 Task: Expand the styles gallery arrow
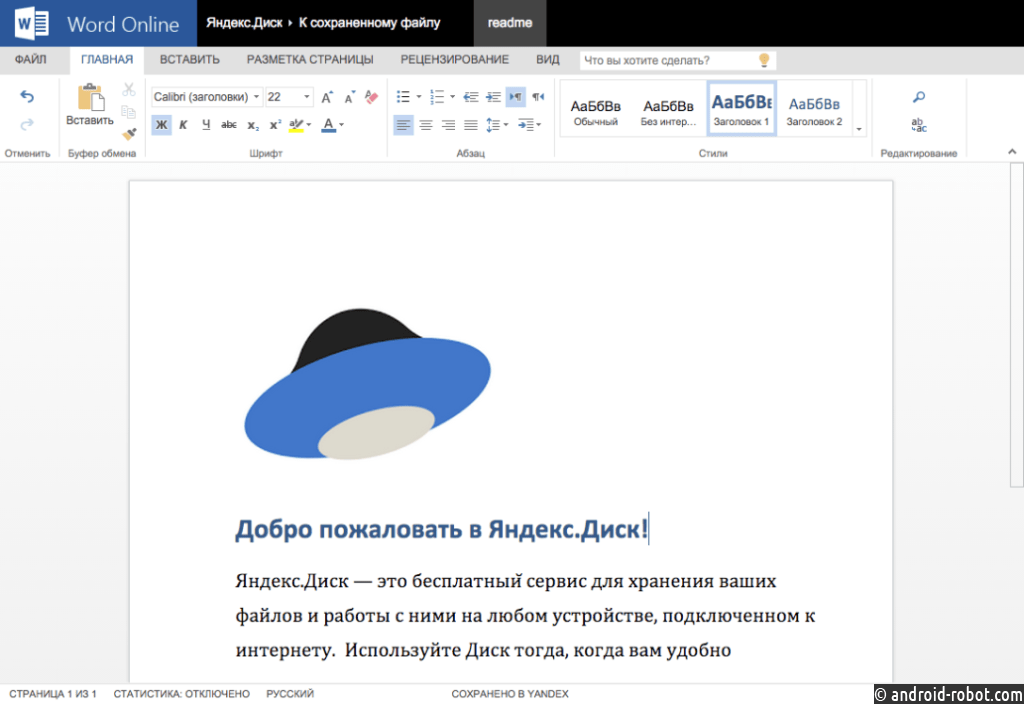pos(859,129)
